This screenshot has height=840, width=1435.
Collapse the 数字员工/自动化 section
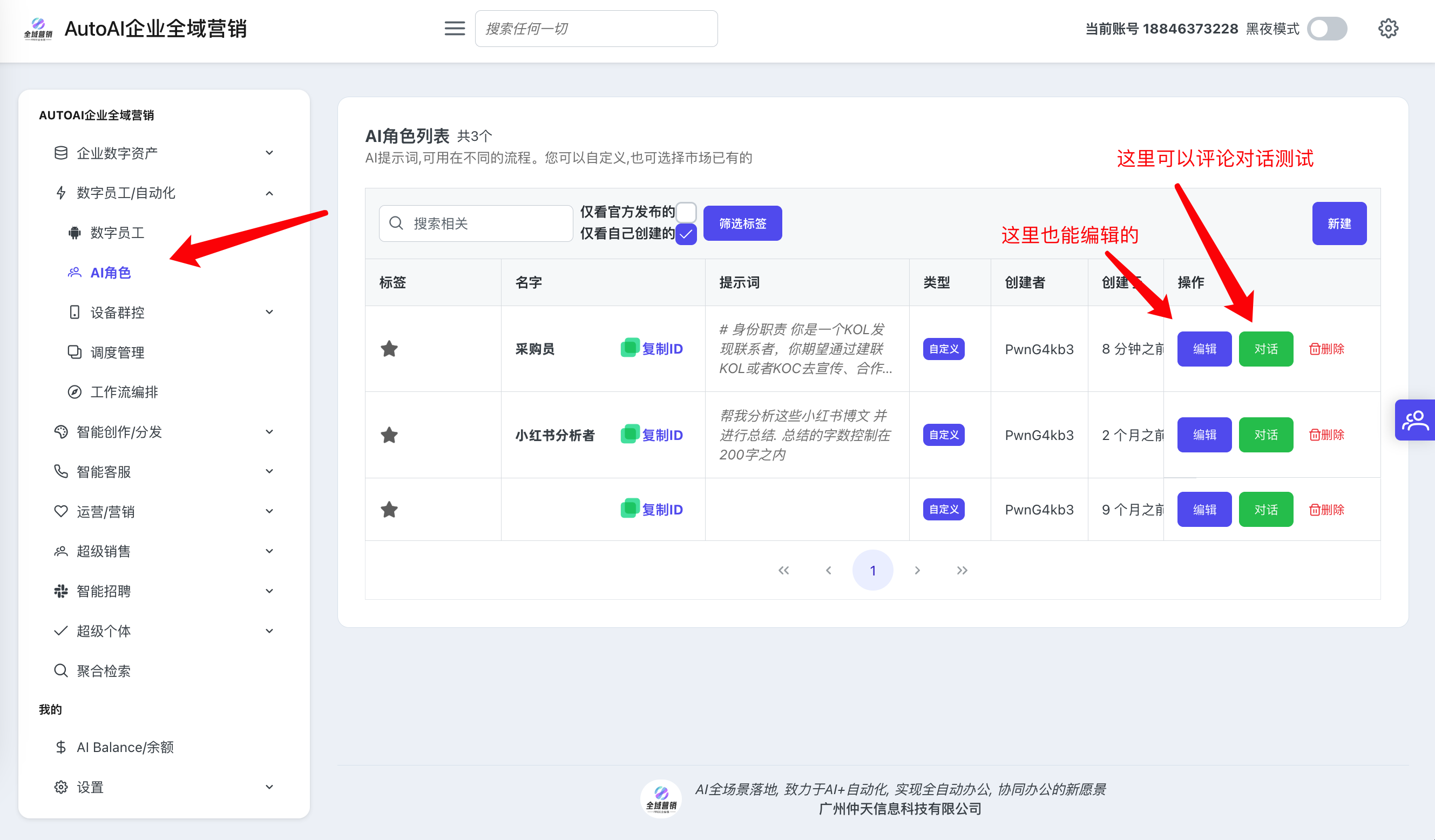pos(164,193)
